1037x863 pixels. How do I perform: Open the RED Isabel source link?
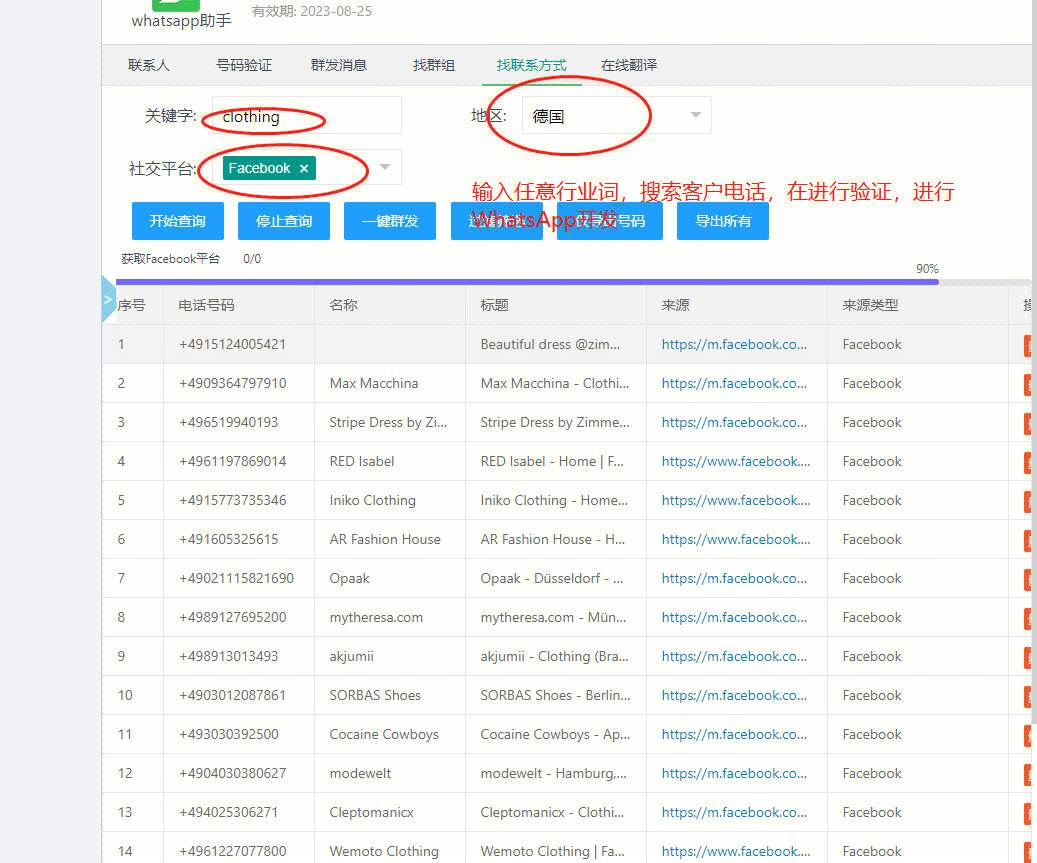pos(735,462)
